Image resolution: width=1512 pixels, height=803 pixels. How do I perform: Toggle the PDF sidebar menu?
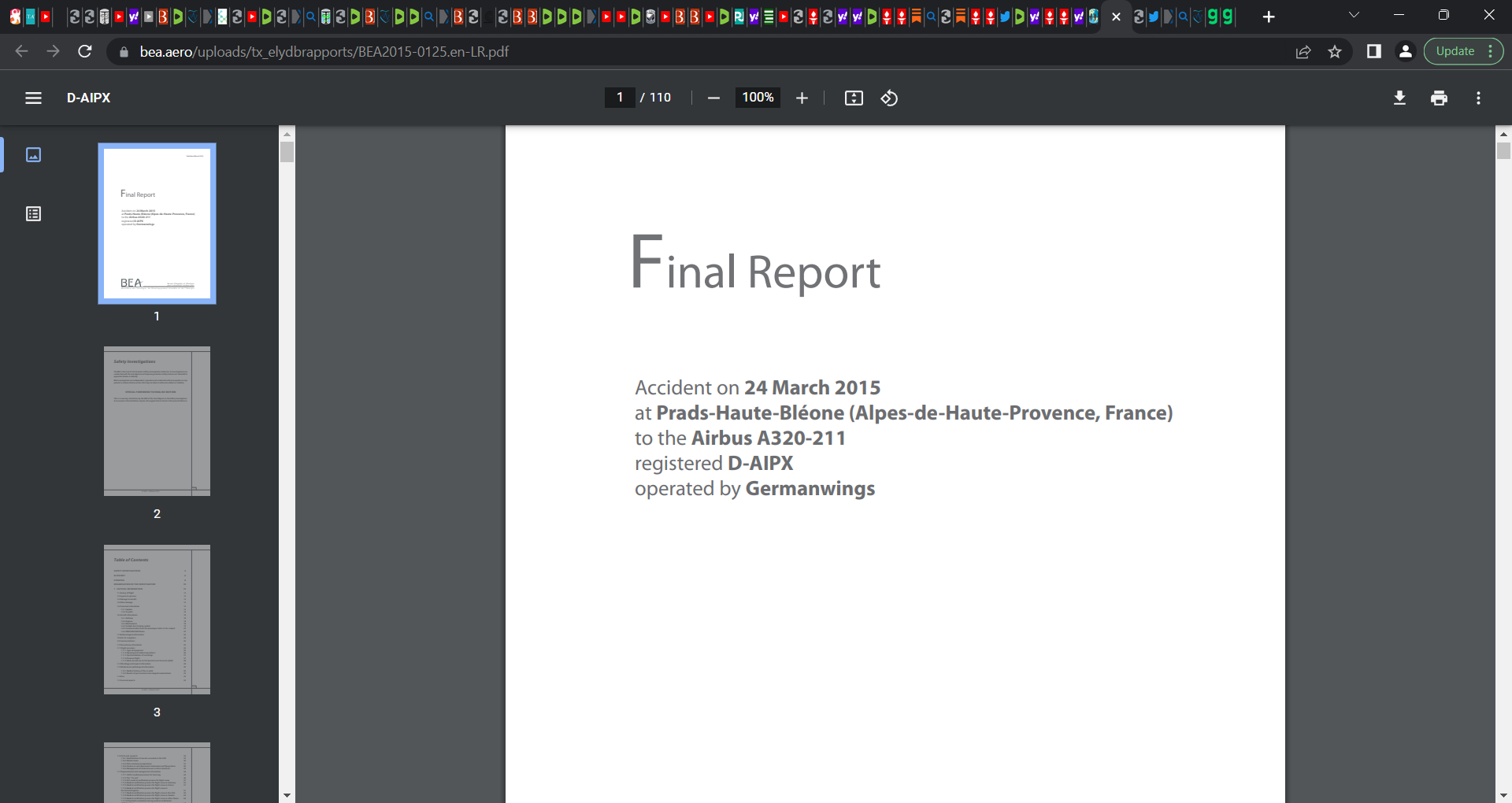(x=33, y=98)
